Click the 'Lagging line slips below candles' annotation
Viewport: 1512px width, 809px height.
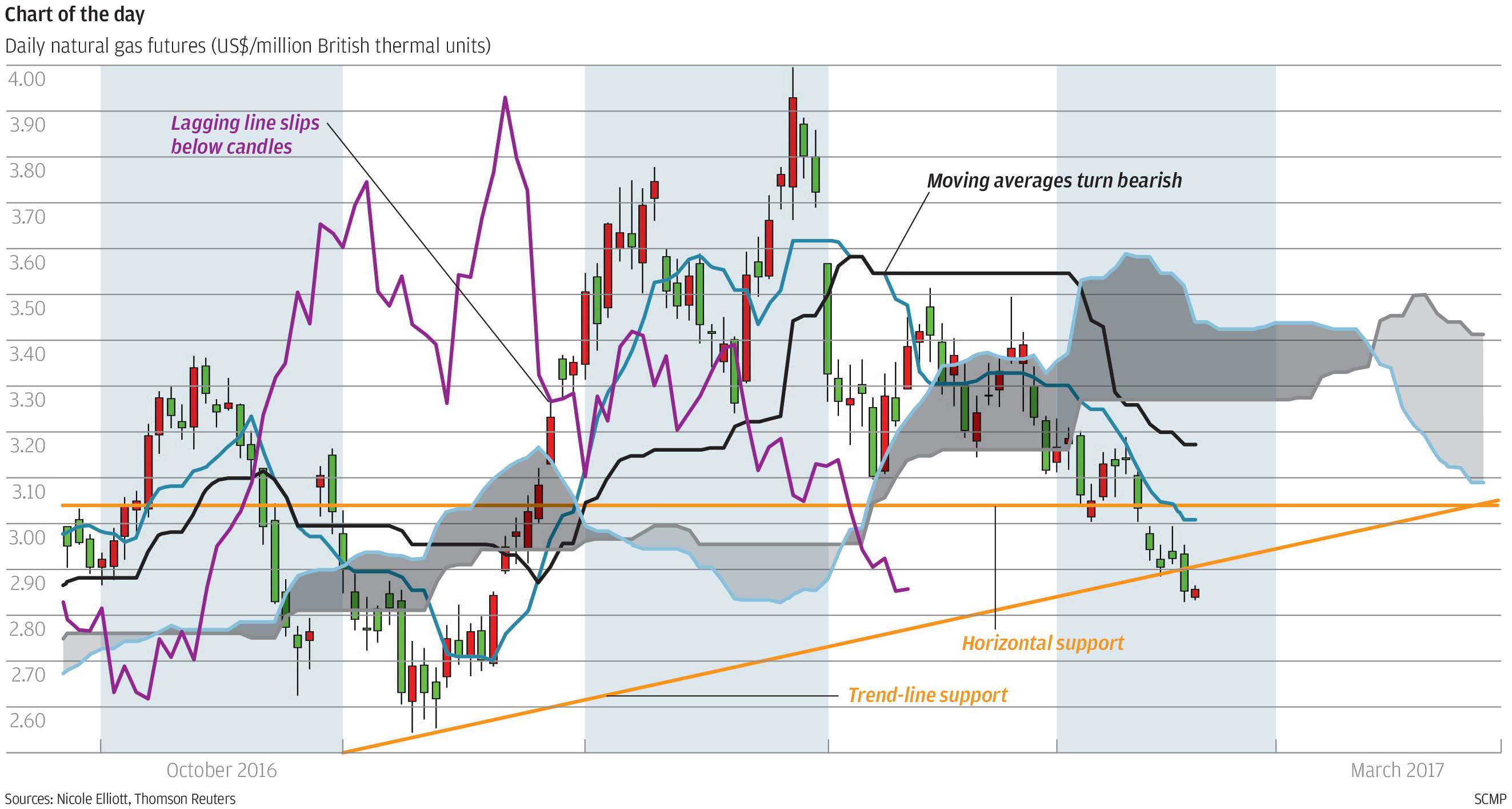pos(245,134)
